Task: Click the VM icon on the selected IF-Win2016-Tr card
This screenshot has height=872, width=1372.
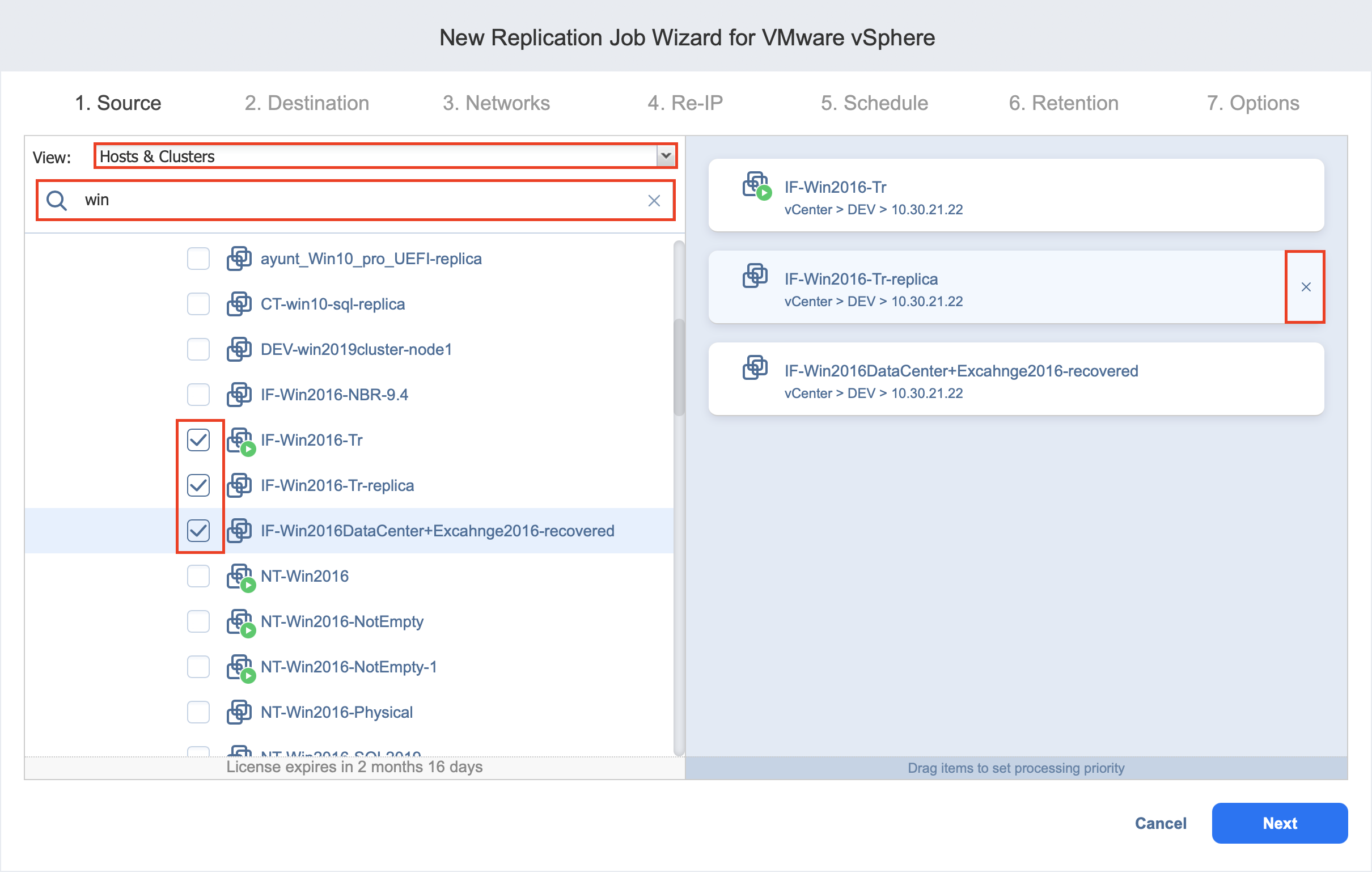Action: coord(757,185)
